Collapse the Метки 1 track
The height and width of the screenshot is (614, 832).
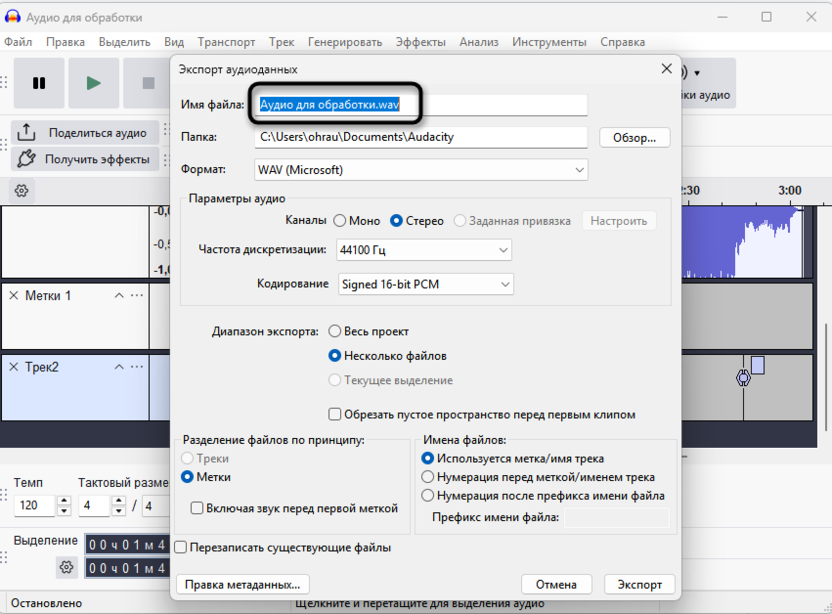(x=119, y=296)
